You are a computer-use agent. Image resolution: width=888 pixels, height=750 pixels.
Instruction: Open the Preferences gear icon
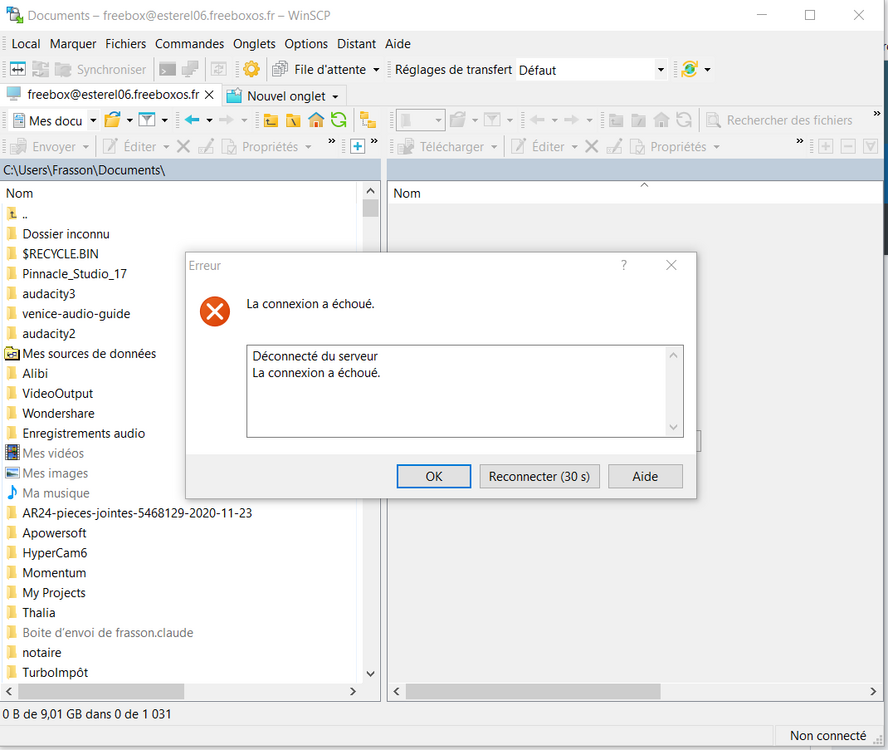tap(251, 69)
